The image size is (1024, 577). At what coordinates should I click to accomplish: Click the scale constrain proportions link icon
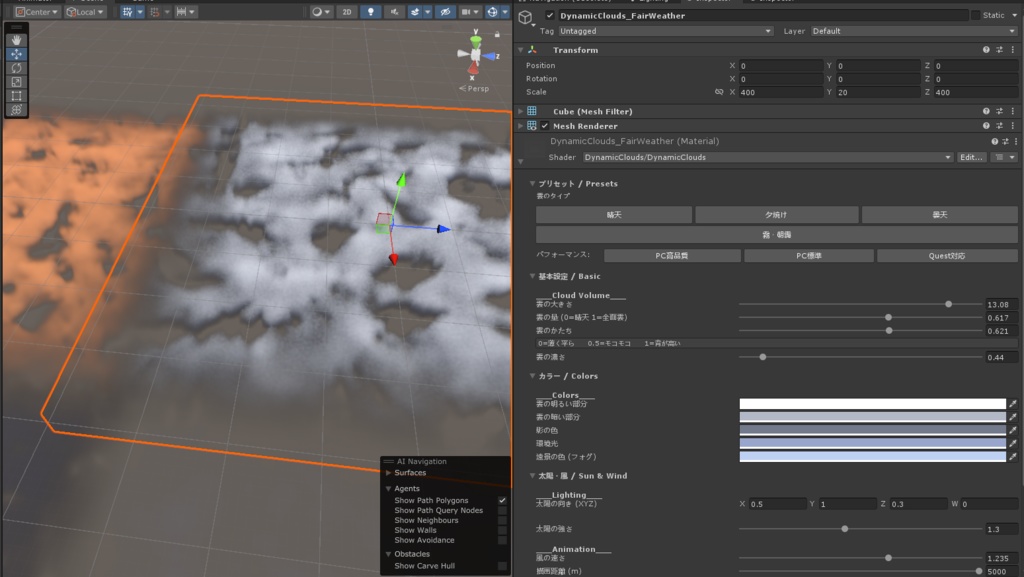coord(718,92)
